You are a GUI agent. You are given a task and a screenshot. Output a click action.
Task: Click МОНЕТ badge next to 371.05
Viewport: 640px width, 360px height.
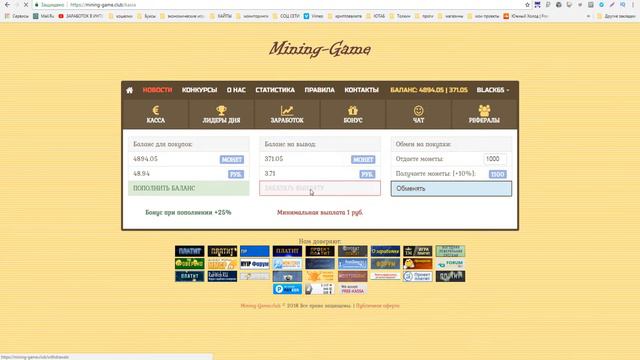tap(363, 160)
